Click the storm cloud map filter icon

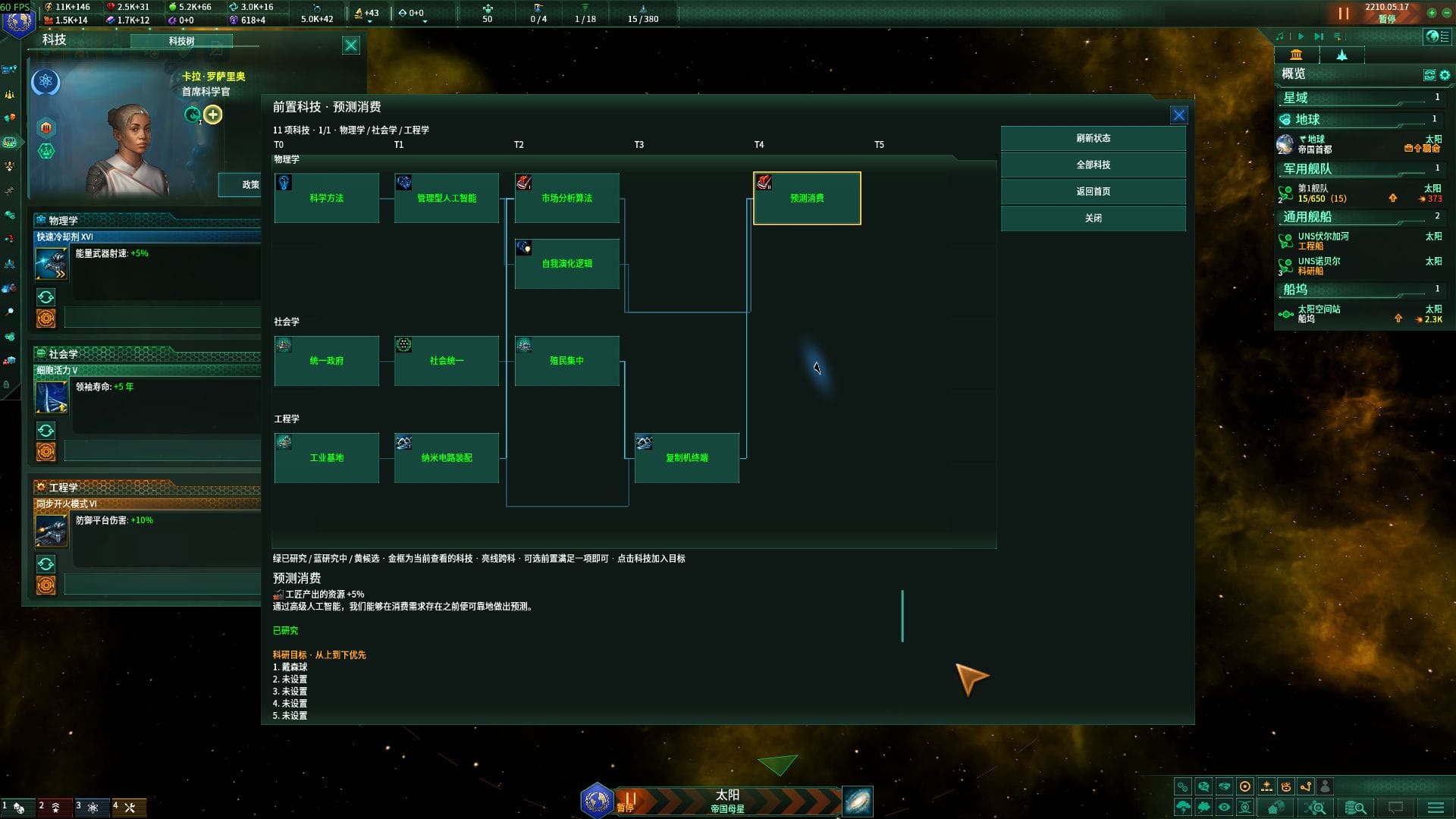pos(1182,807)
